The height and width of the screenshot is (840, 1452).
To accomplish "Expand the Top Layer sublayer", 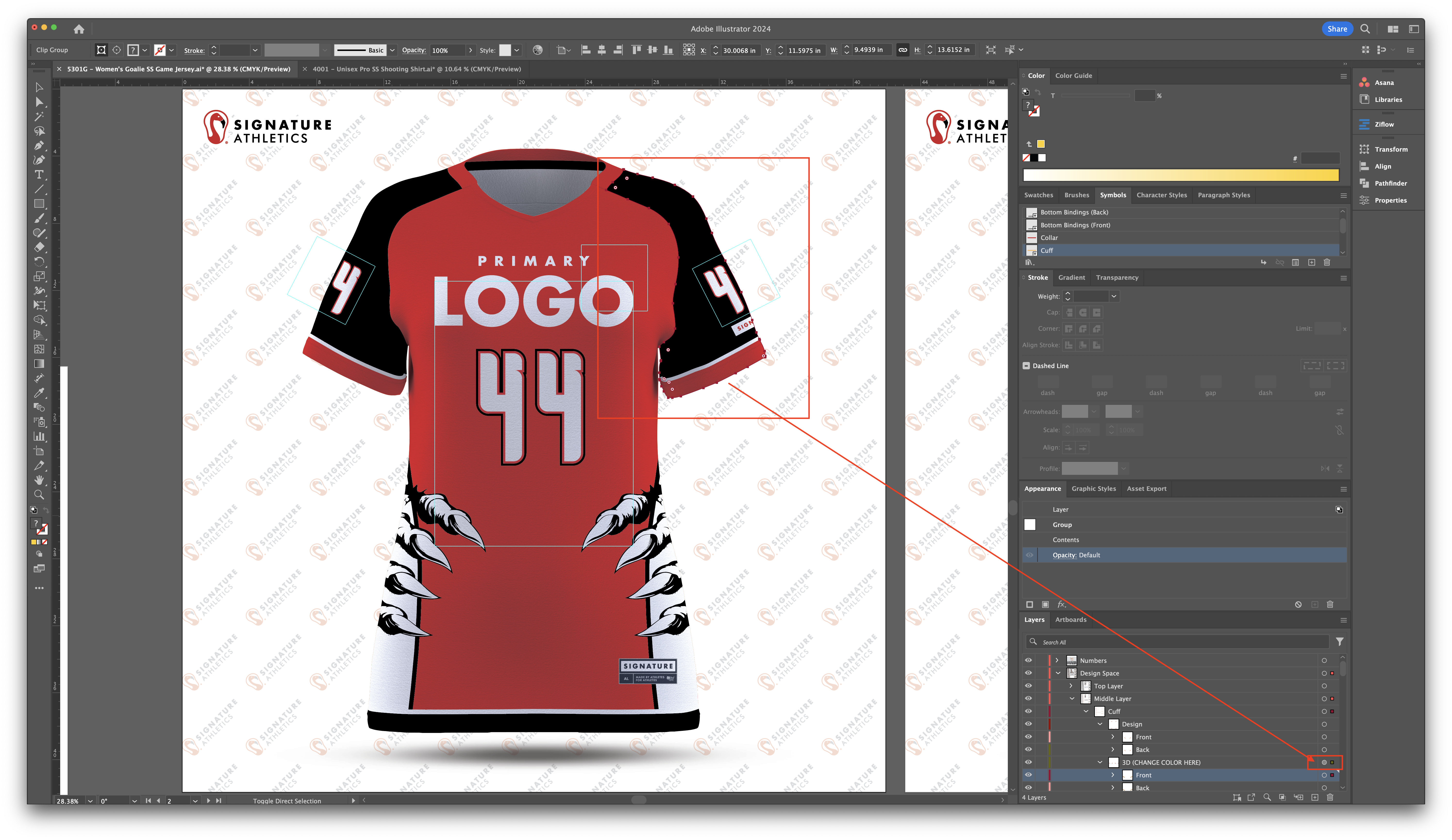I will click(x=1071, y=686).
